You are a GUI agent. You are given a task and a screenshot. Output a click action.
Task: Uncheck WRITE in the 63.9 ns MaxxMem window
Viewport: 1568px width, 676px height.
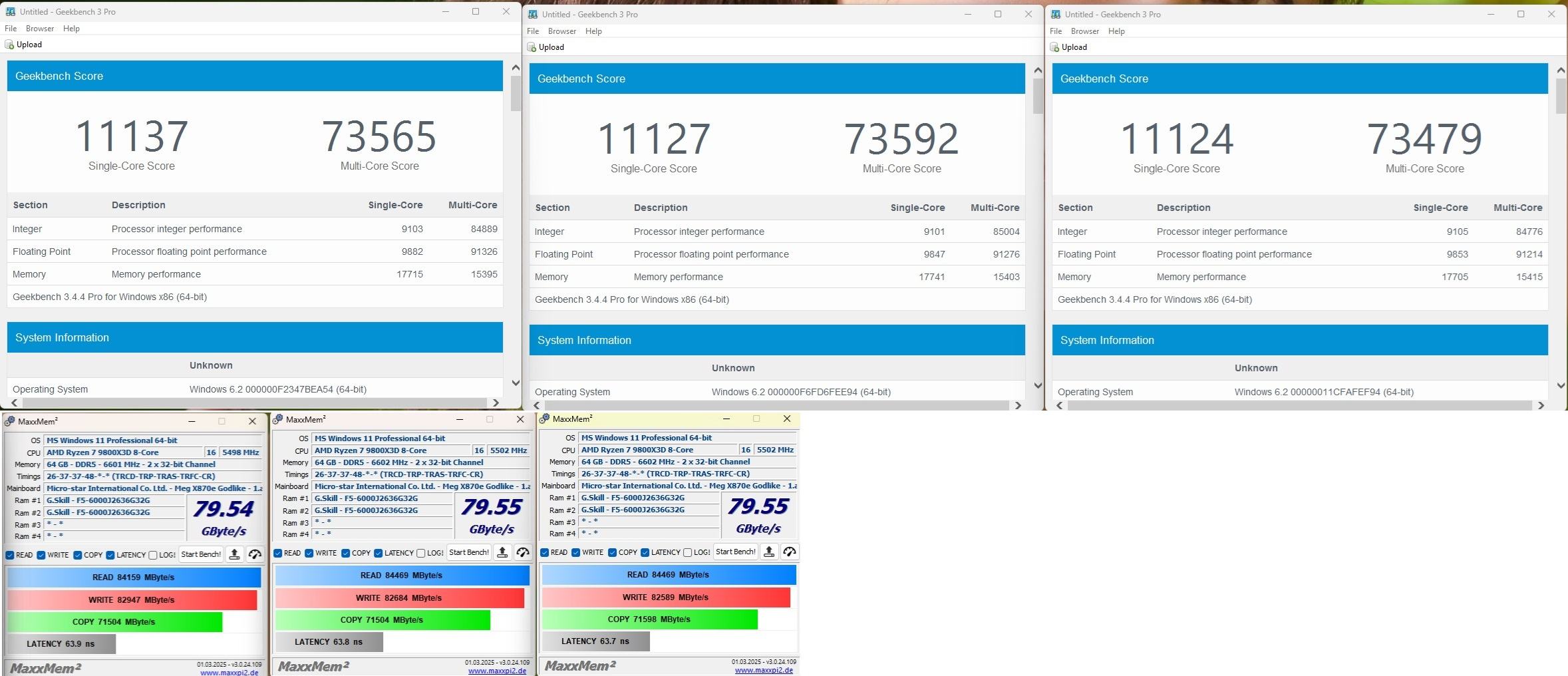(x=41, y=555)
